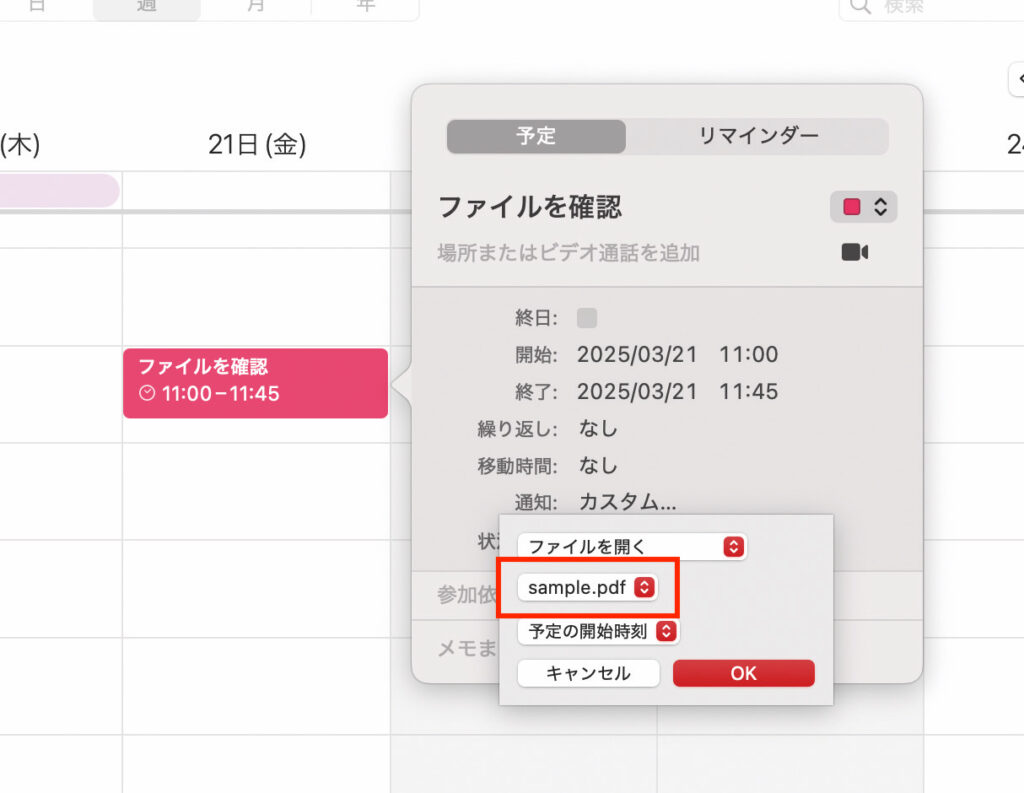Viewport: 1024px width, 793px height.
Task: Open the 予定の開始時刻 timing dropdown
Action: pos(597,631)
